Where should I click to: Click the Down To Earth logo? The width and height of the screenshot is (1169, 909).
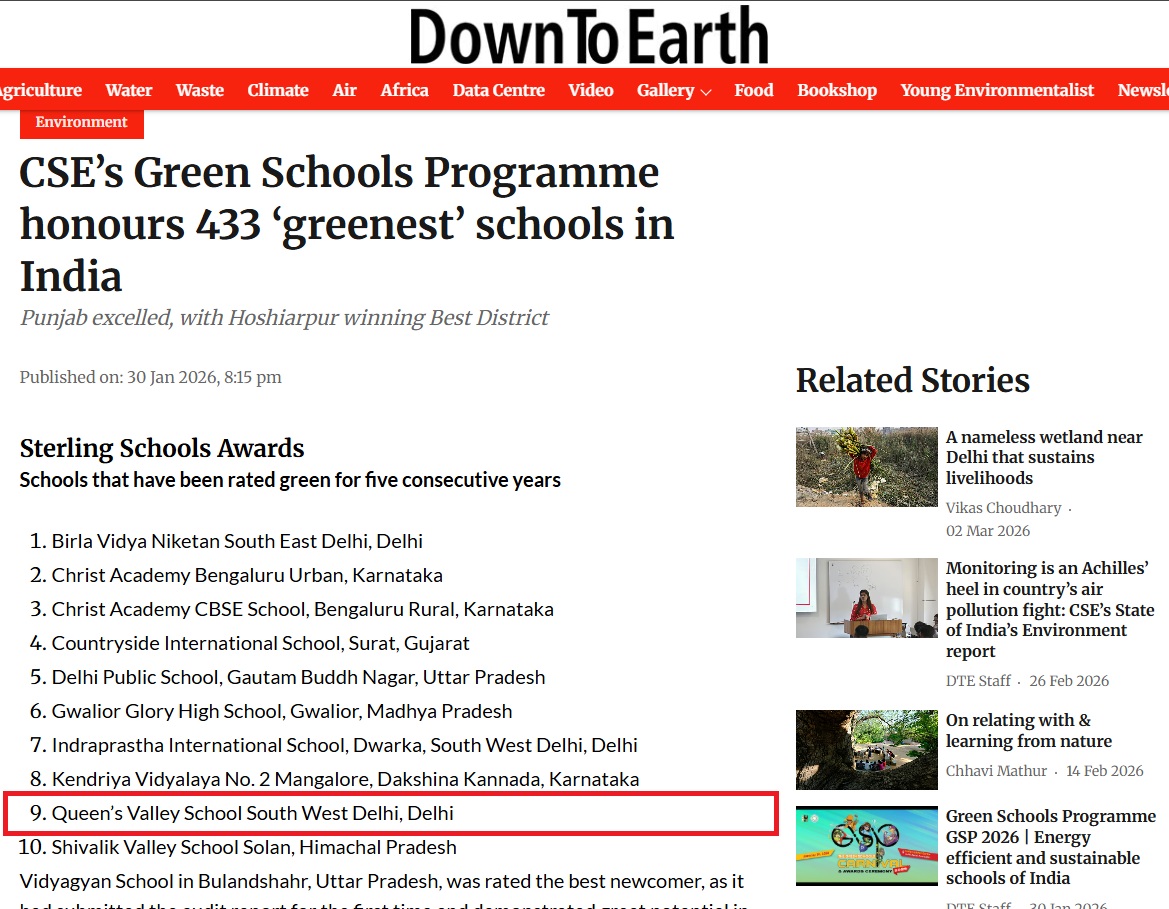click(588, 36)
